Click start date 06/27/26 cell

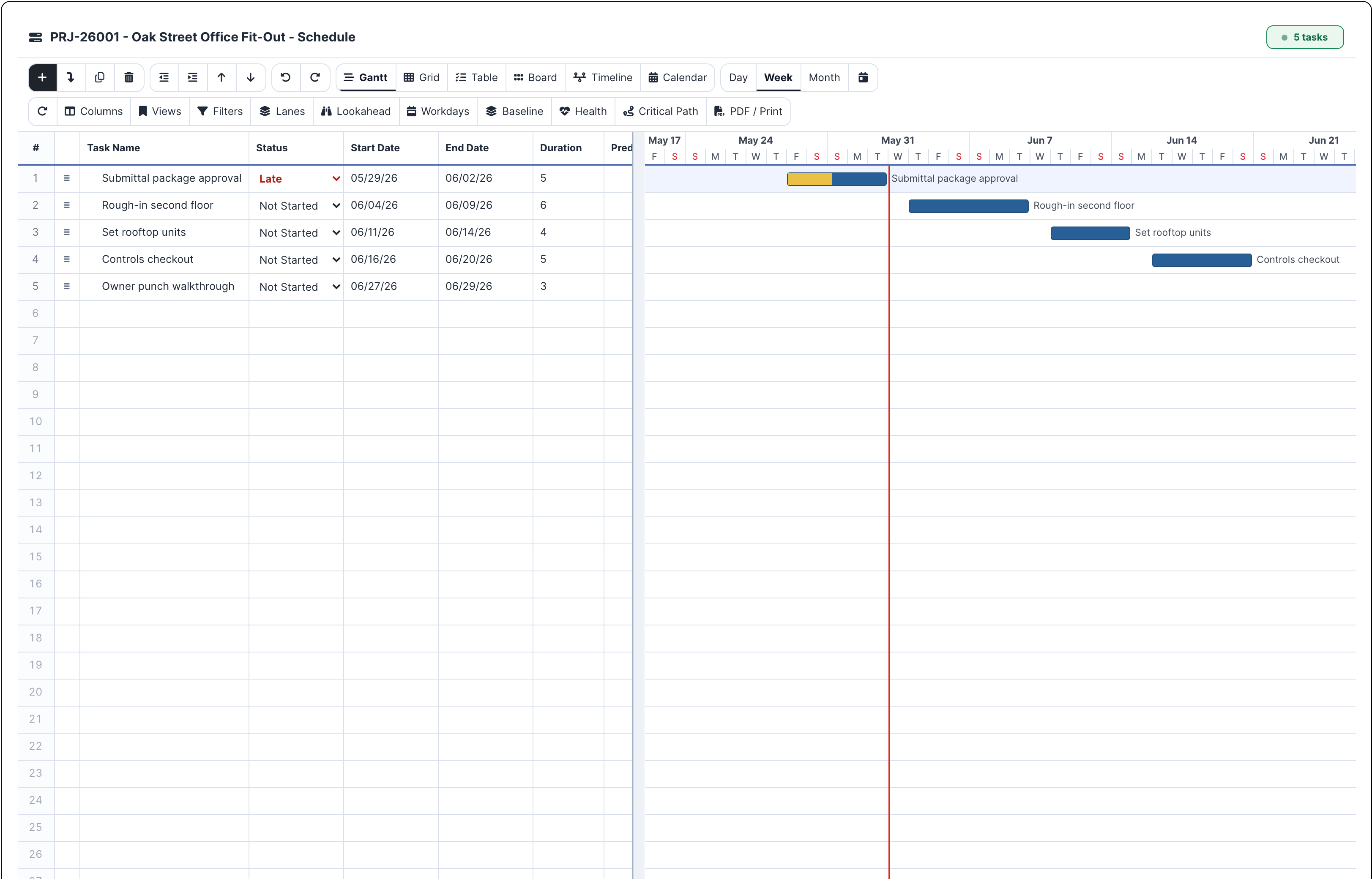[x=391, y=286]
